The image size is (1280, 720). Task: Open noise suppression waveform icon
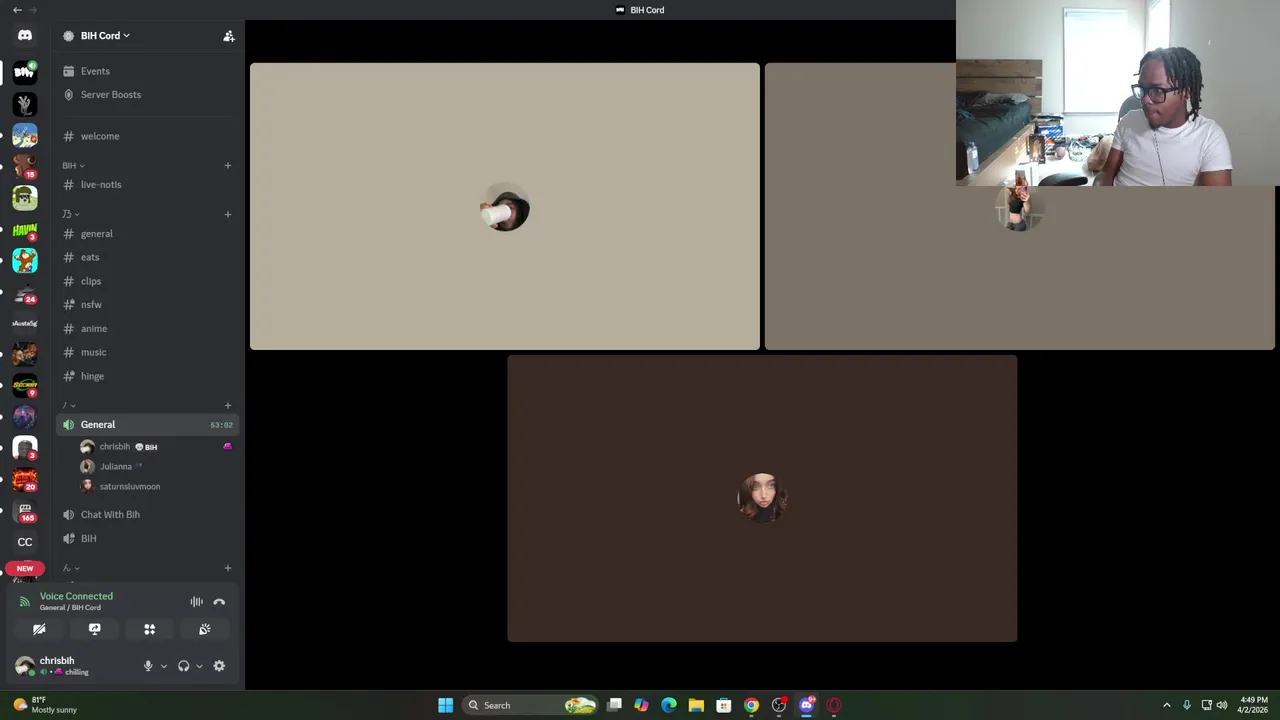click(x=196, y=602)
